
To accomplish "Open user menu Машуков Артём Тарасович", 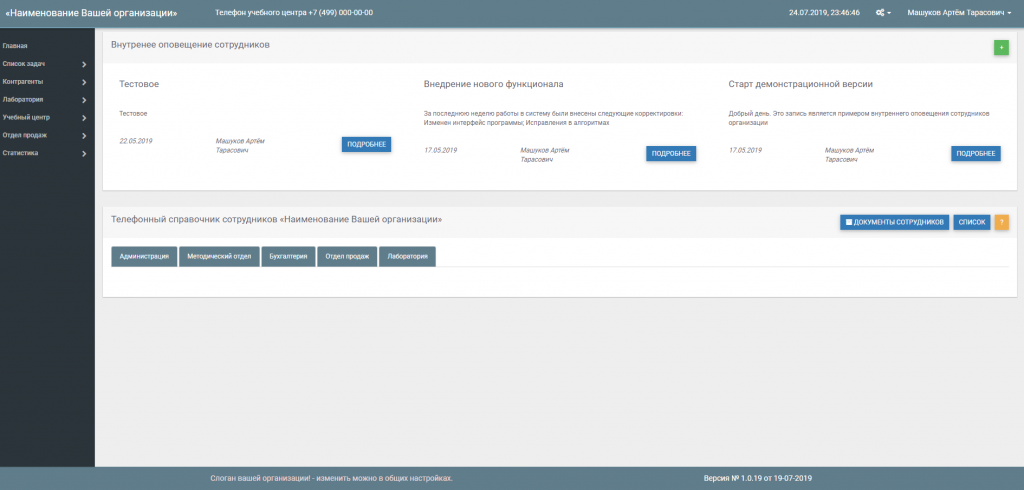I will [x=959, y=12].
